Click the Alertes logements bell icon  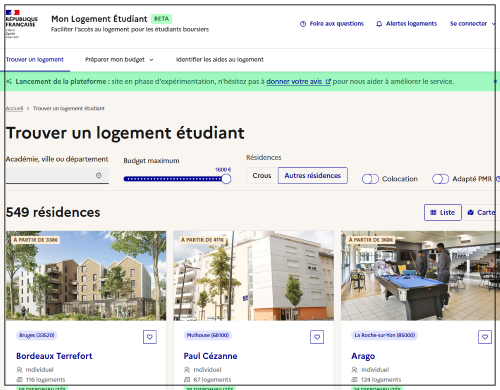379,24
